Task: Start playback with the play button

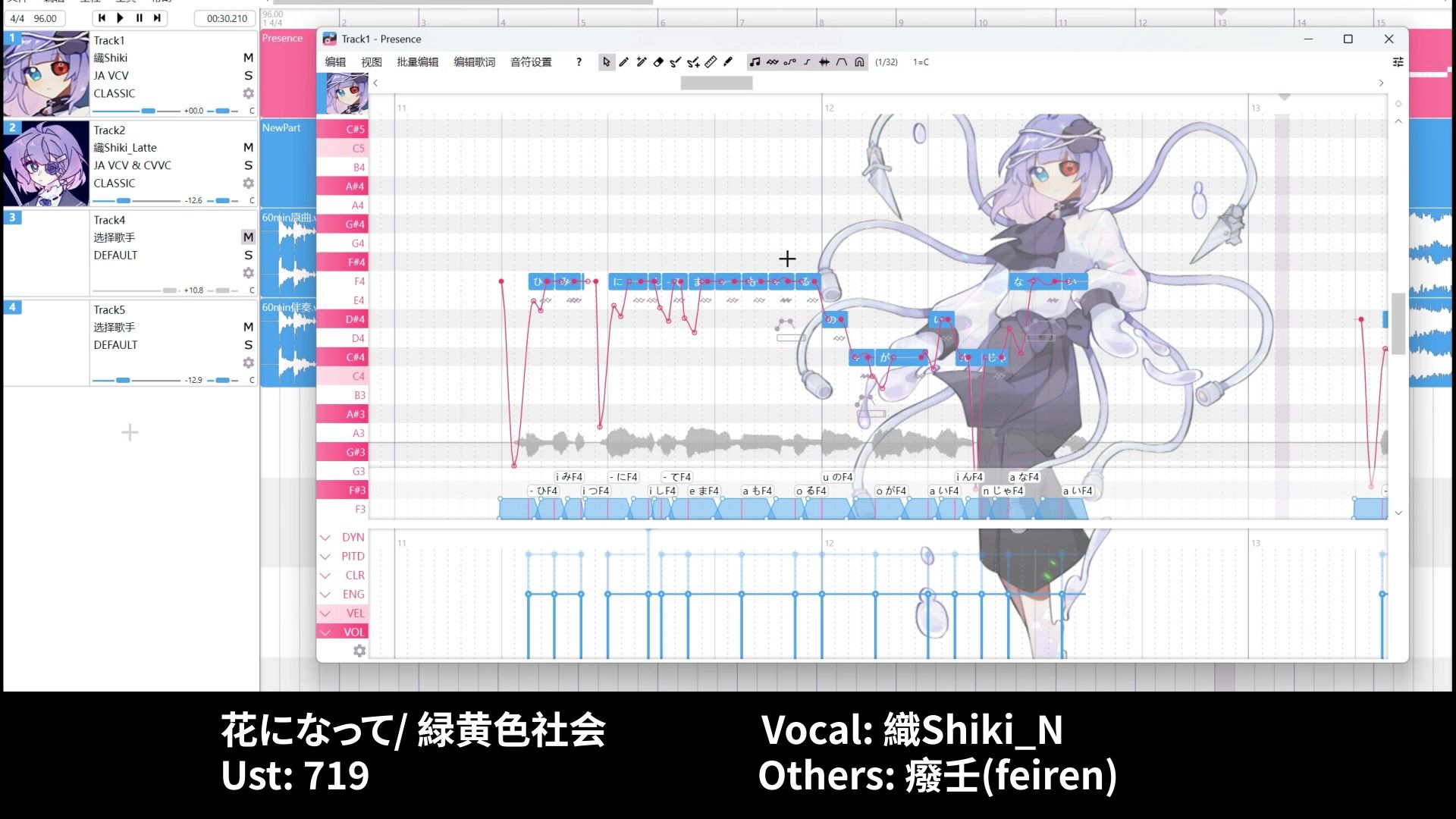Action: (x=120, y=18)
